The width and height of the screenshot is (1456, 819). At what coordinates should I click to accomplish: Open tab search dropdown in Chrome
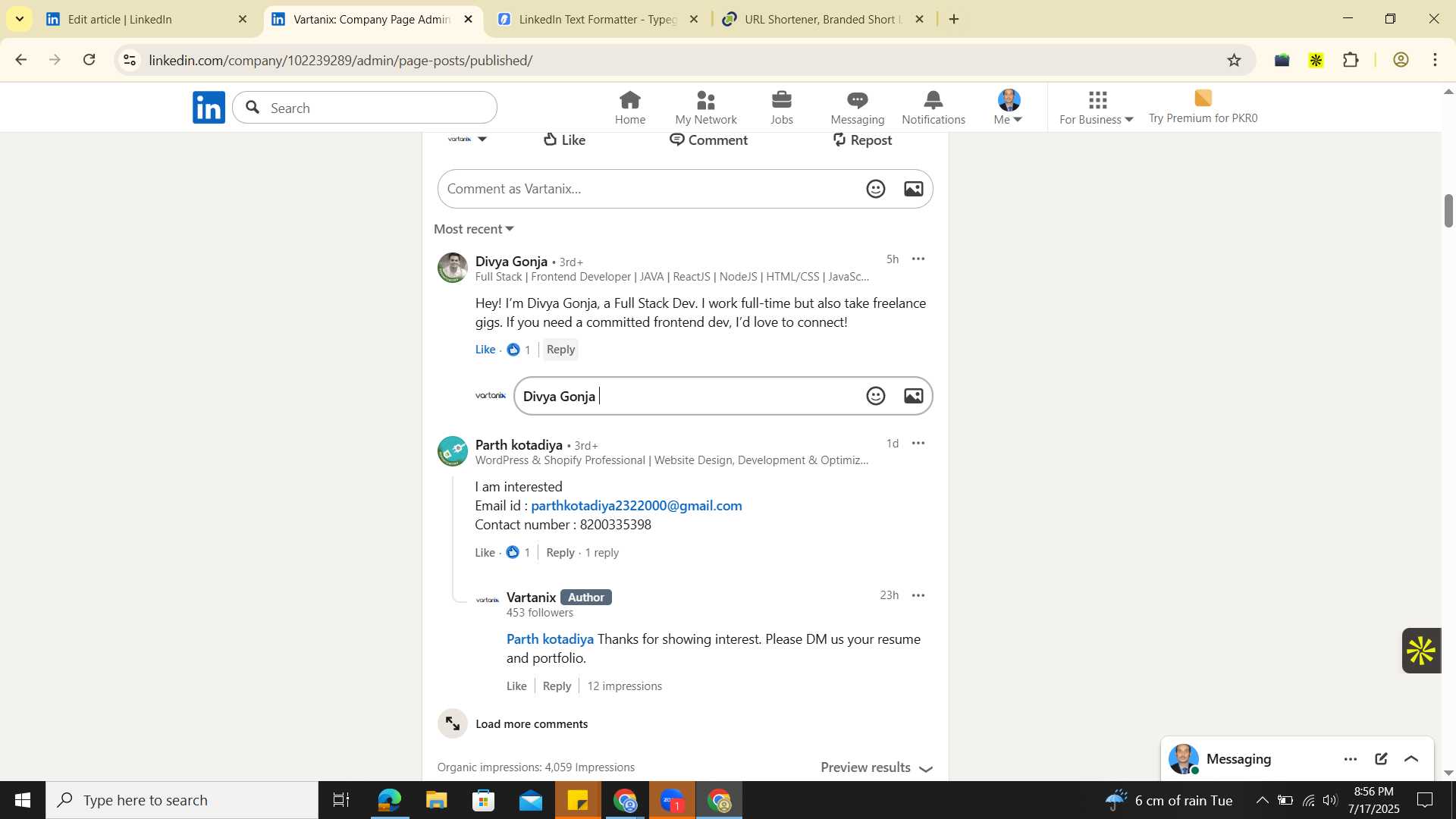(19, 19)
